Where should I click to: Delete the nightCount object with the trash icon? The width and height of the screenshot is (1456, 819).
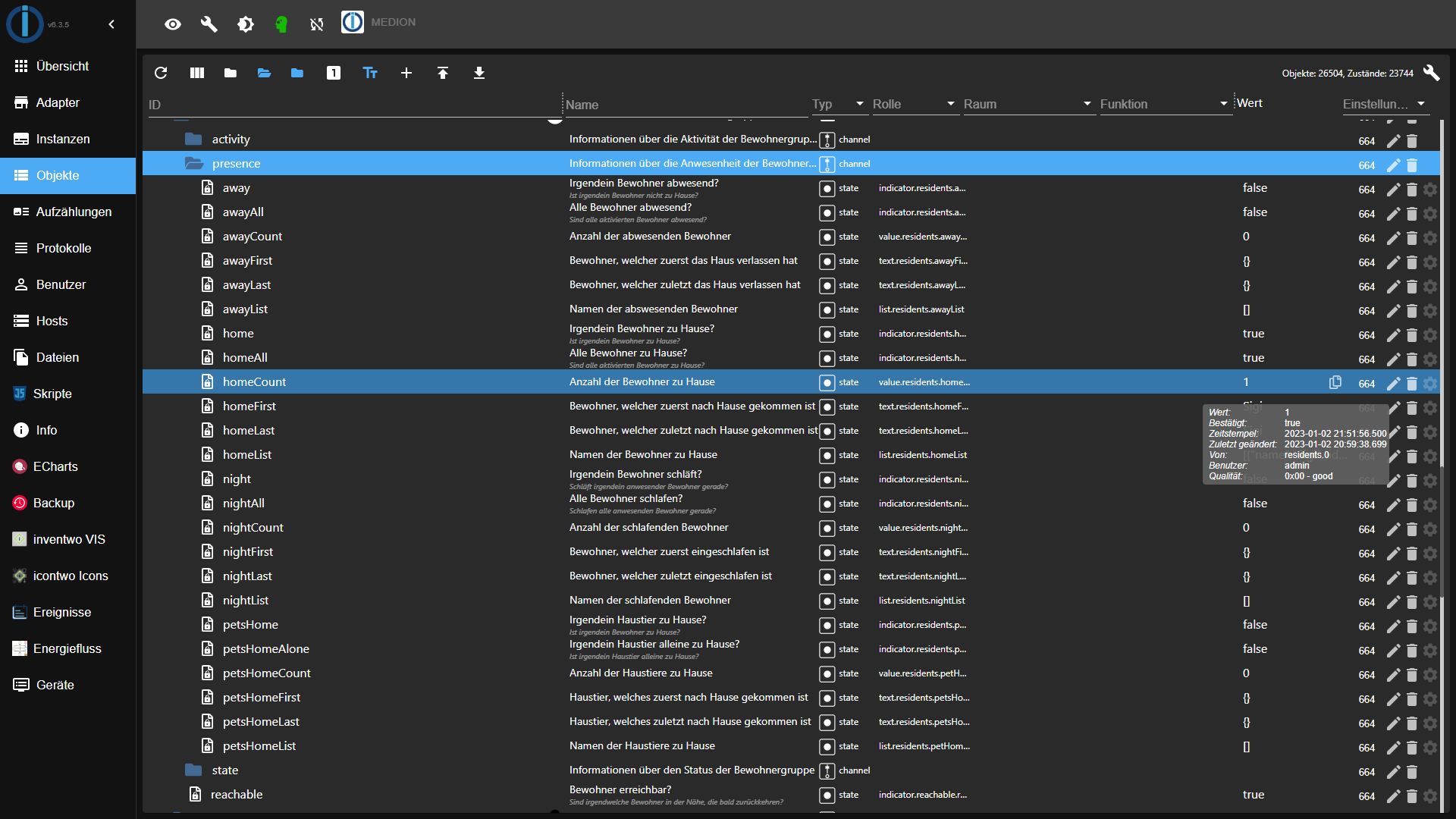pos(1412,529)
